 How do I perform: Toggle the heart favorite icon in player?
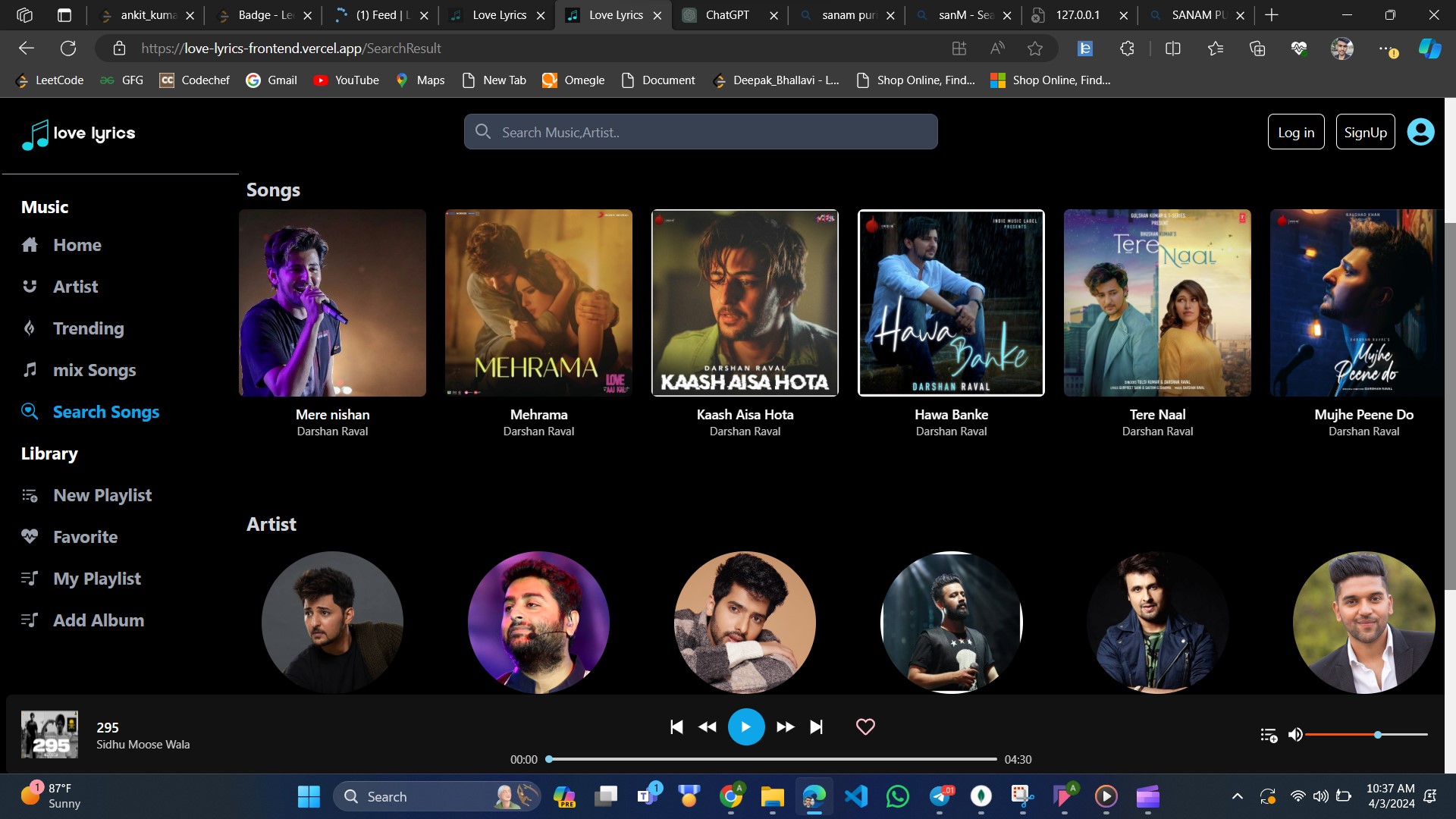[865, 726]
